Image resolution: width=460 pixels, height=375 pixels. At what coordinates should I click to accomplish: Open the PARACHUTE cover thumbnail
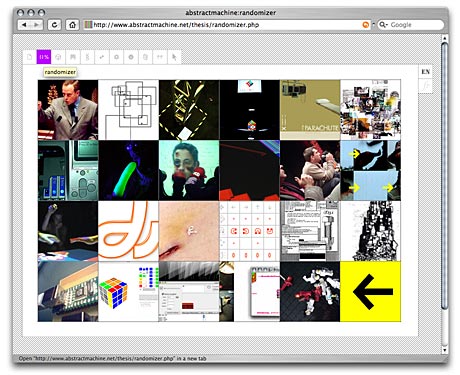(x=310, y=110)
